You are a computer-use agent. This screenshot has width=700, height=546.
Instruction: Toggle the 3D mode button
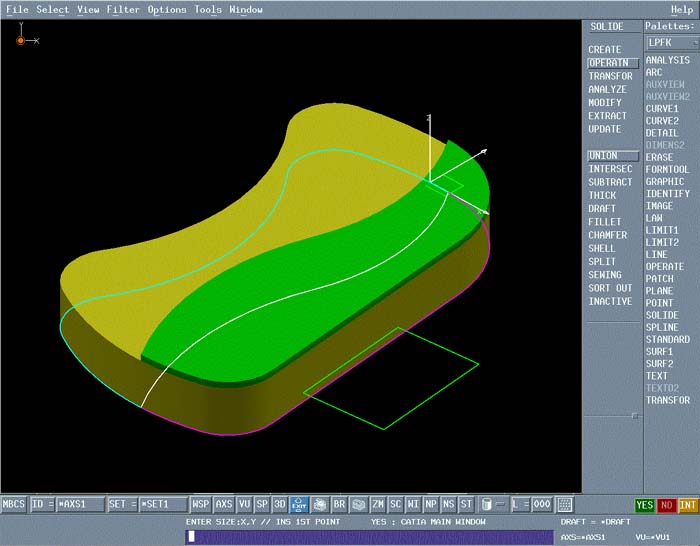(280, 505)
